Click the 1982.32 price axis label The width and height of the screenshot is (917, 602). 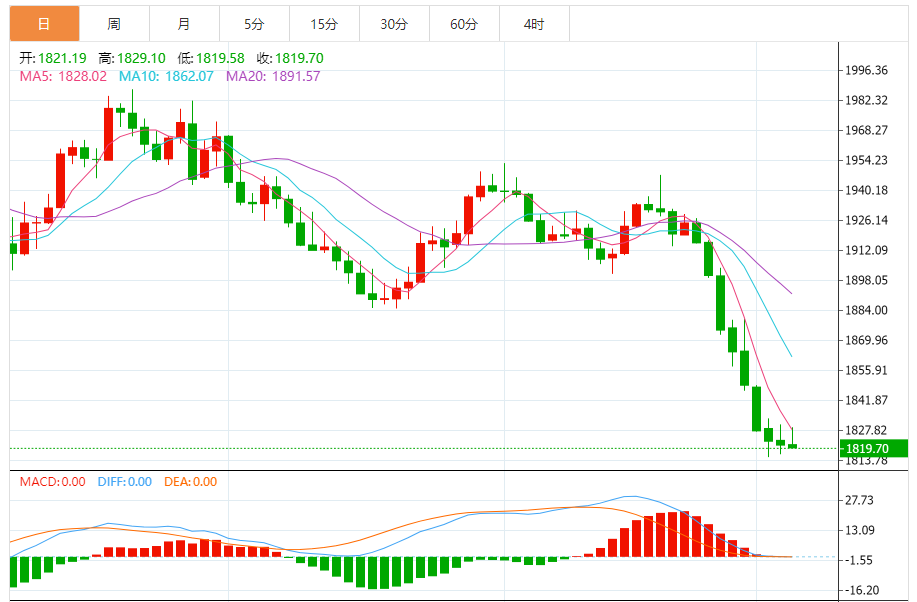tap(867, 100)
